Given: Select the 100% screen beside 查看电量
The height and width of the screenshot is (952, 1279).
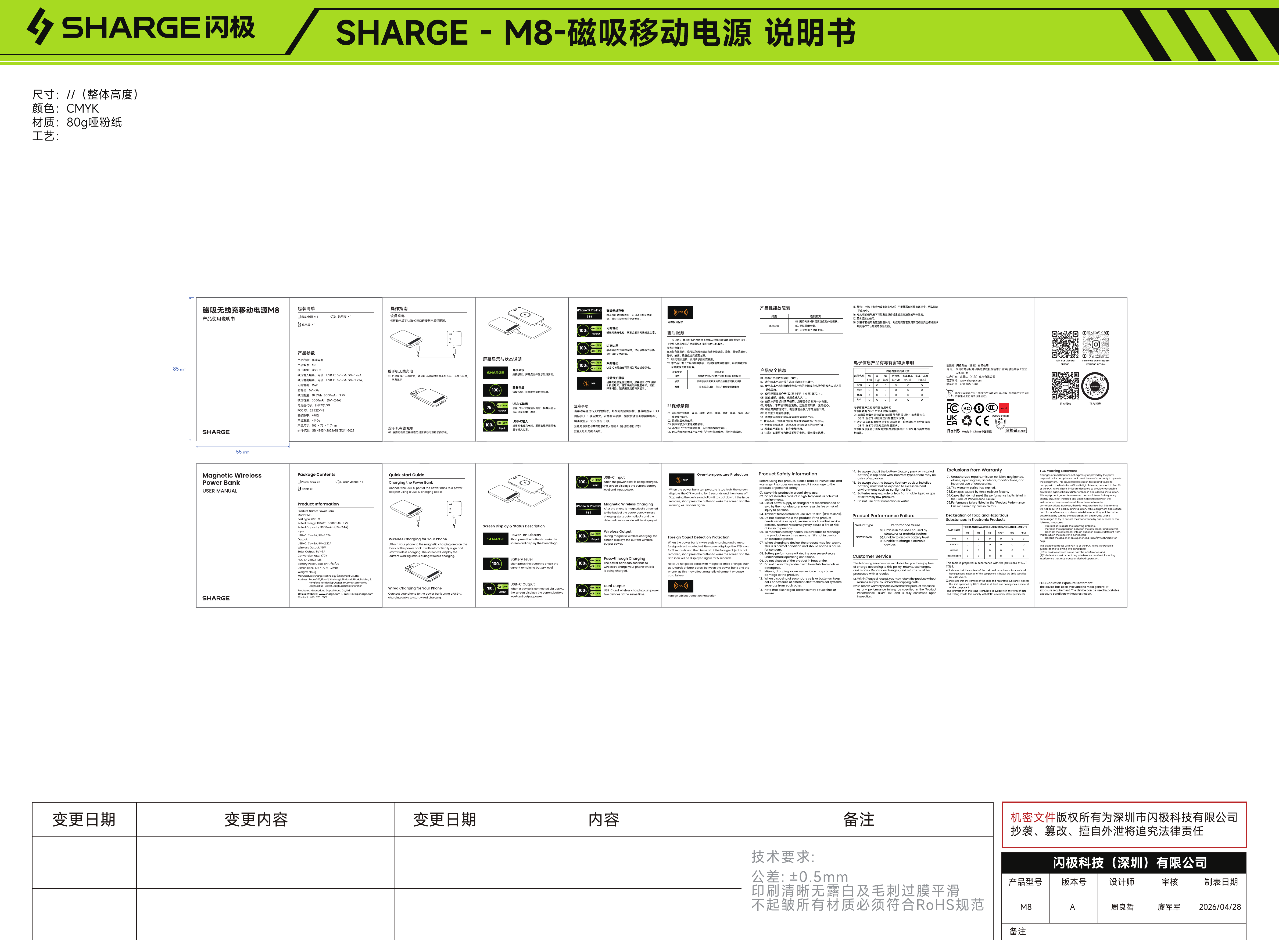Looking at the screenshot, I should pos(495,390).
